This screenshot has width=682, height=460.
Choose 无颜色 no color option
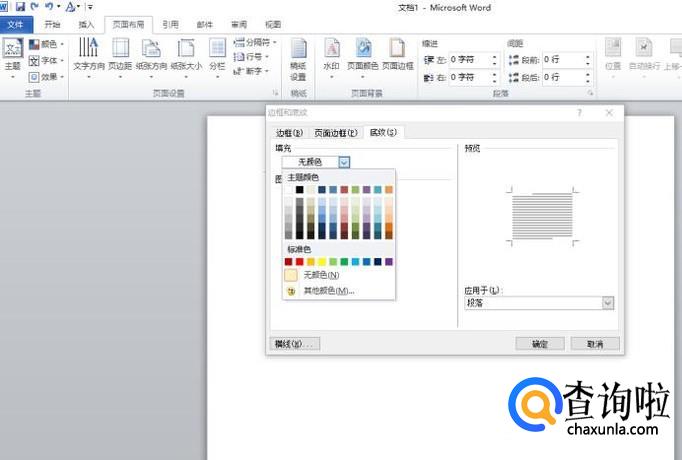tap(338, 275)
